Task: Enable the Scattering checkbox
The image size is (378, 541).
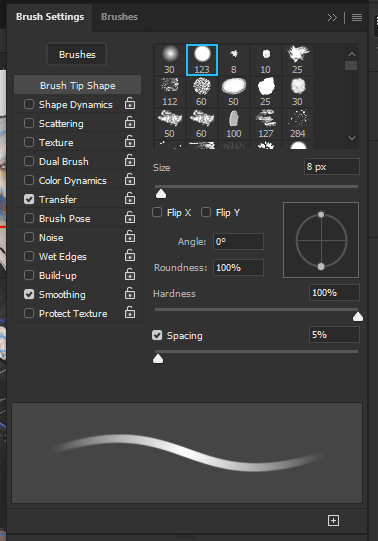Action: 29,123
